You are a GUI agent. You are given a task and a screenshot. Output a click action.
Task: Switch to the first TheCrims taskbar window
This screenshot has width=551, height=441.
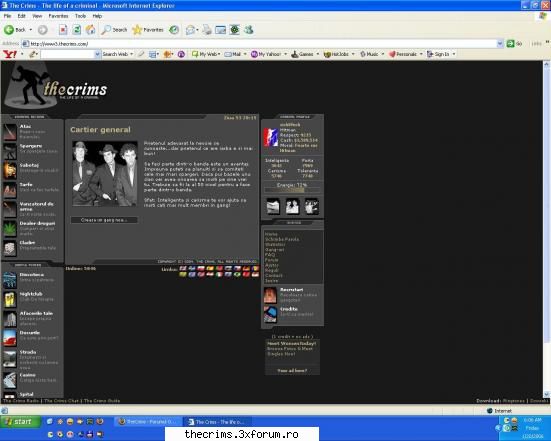pos(148,422)
